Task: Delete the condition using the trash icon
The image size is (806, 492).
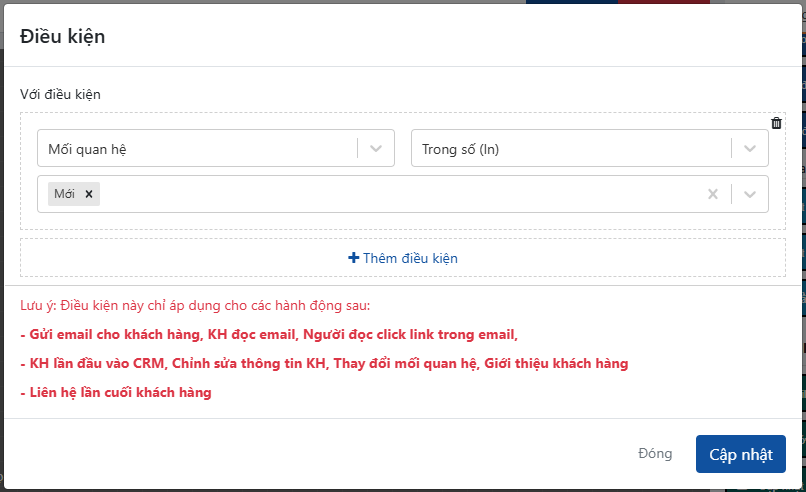Action: tap(776, 124)
